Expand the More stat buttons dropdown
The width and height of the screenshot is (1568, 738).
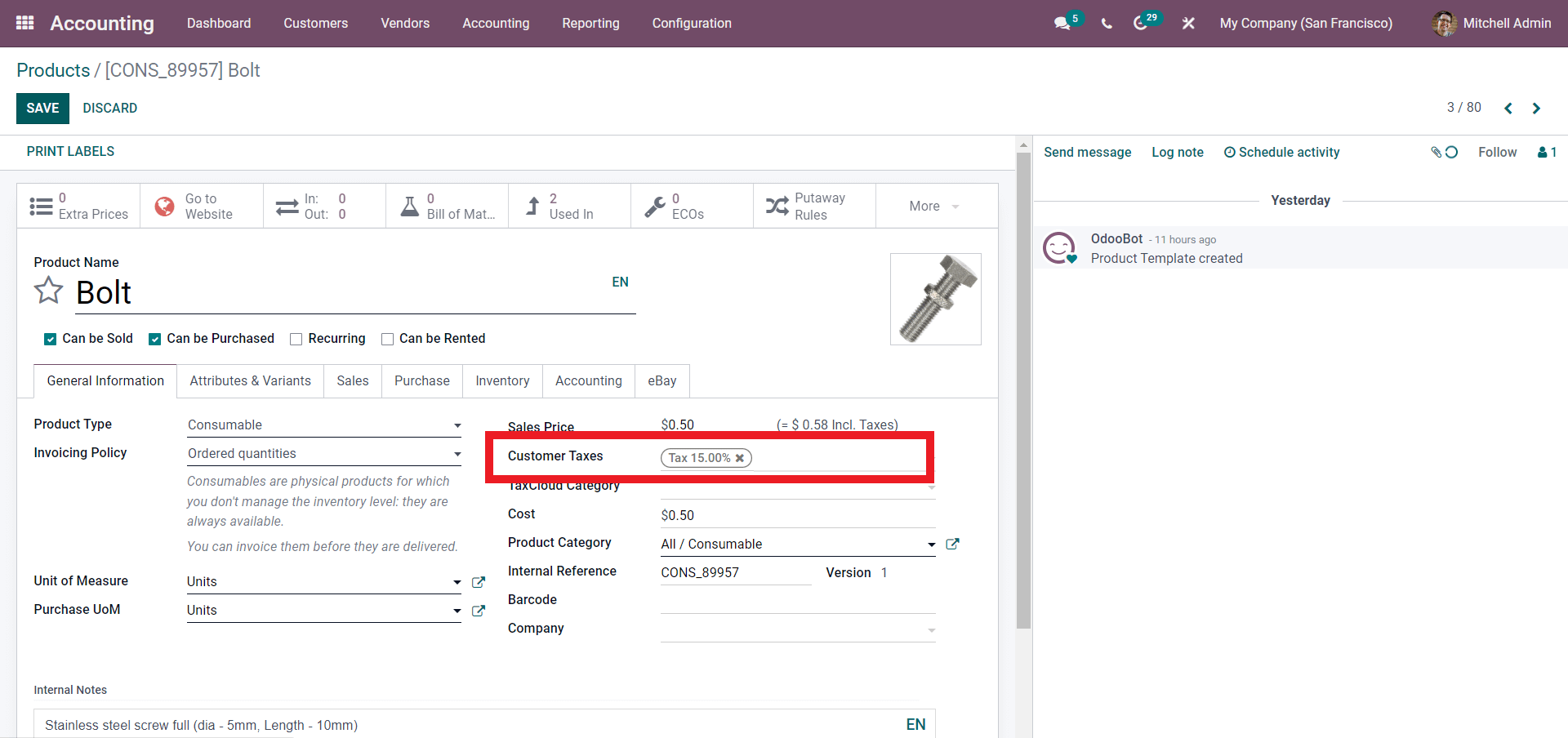coord(936,206)
